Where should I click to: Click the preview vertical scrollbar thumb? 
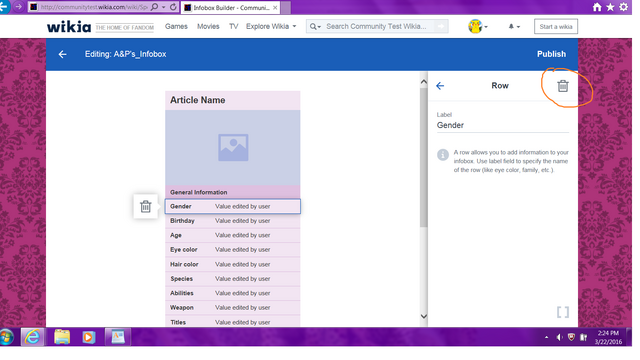pyautogui.click(x=424, y=157)
